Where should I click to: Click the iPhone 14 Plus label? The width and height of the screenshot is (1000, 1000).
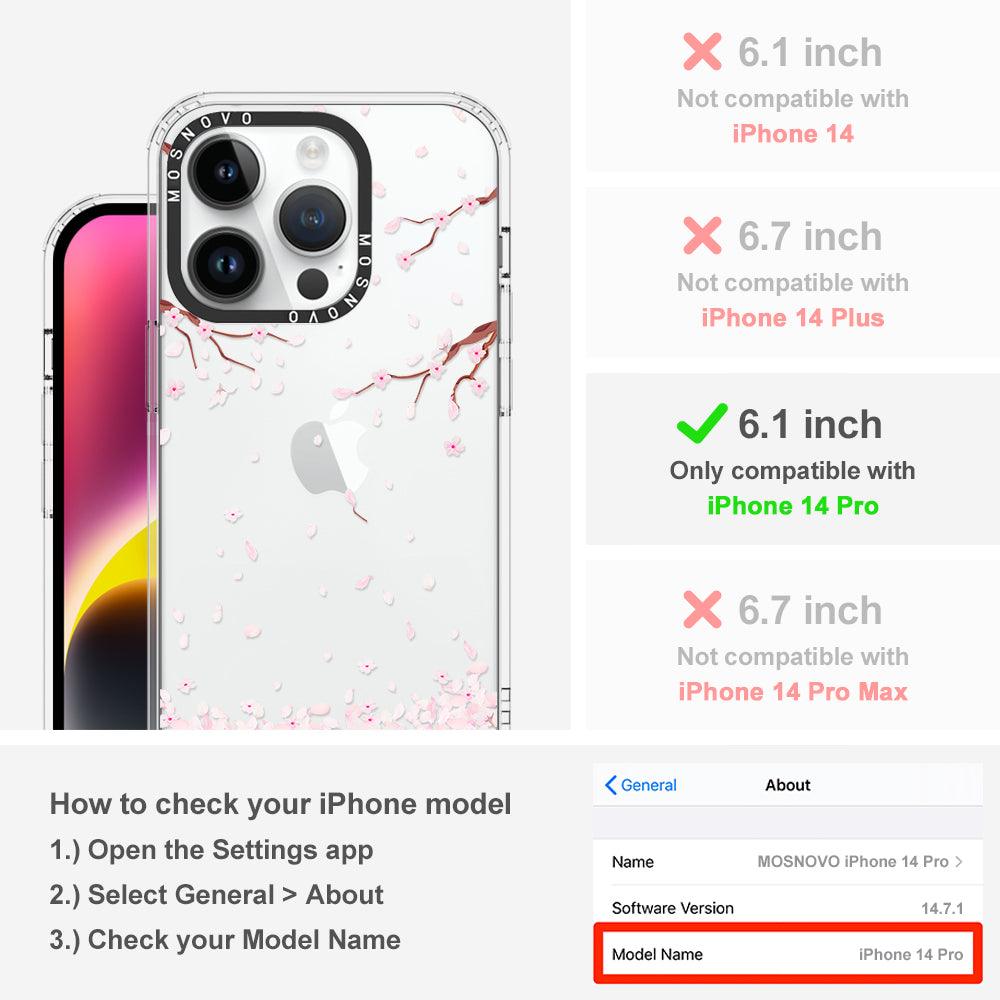tap(793, 318)
